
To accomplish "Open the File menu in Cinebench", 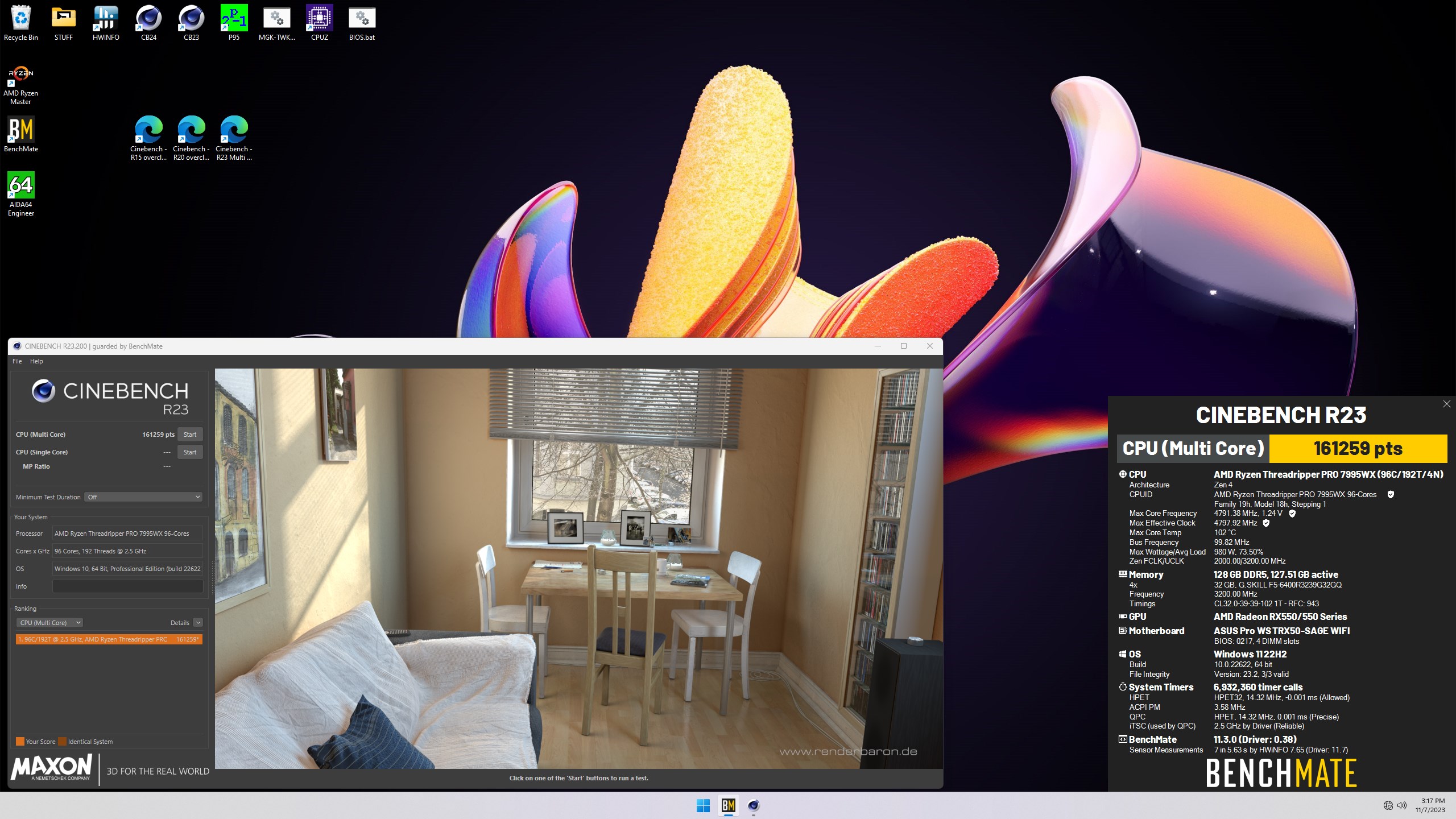I will [17, 361].
